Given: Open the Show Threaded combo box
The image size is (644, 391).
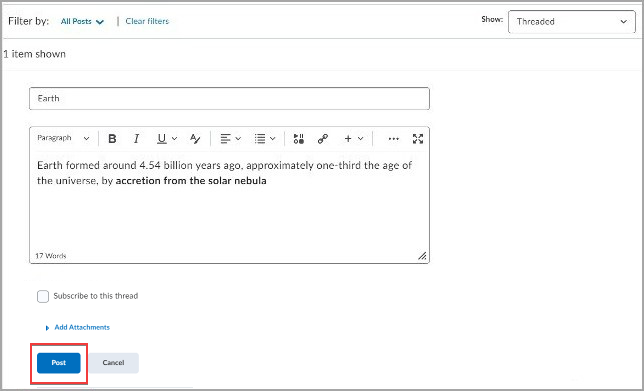Looking at the screenshot, I should [572, 21].
